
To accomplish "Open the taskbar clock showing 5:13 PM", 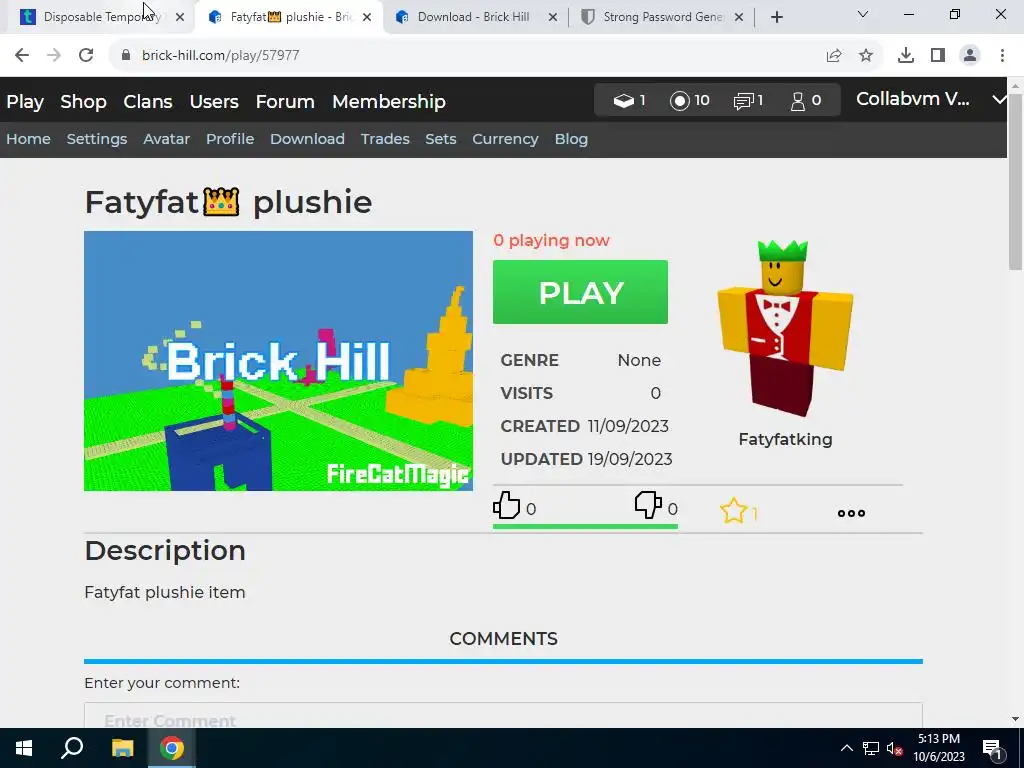I will [x=938, y=748].
